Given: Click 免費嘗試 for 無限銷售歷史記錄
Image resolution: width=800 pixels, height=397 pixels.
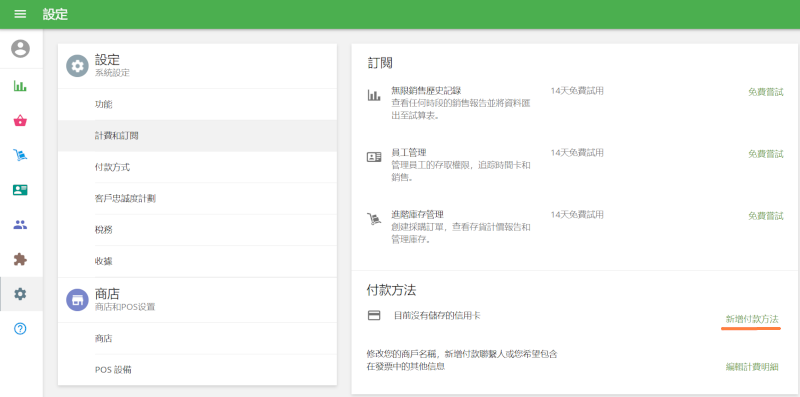Looking at the screenshot, I should [x=765, y=92].
